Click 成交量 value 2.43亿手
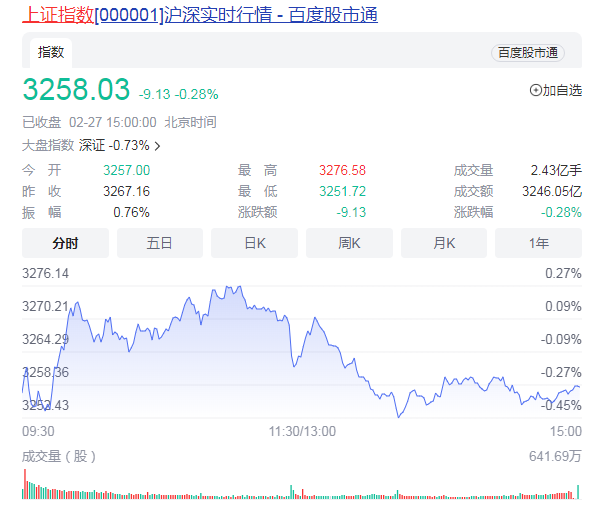Viewport: 595px width, 507px height. 556,170
